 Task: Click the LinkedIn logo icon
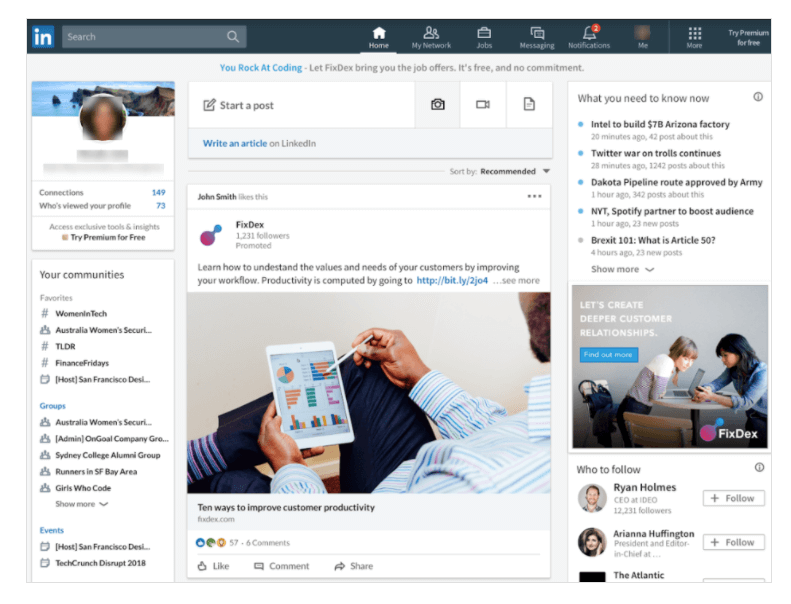(43, 37)
